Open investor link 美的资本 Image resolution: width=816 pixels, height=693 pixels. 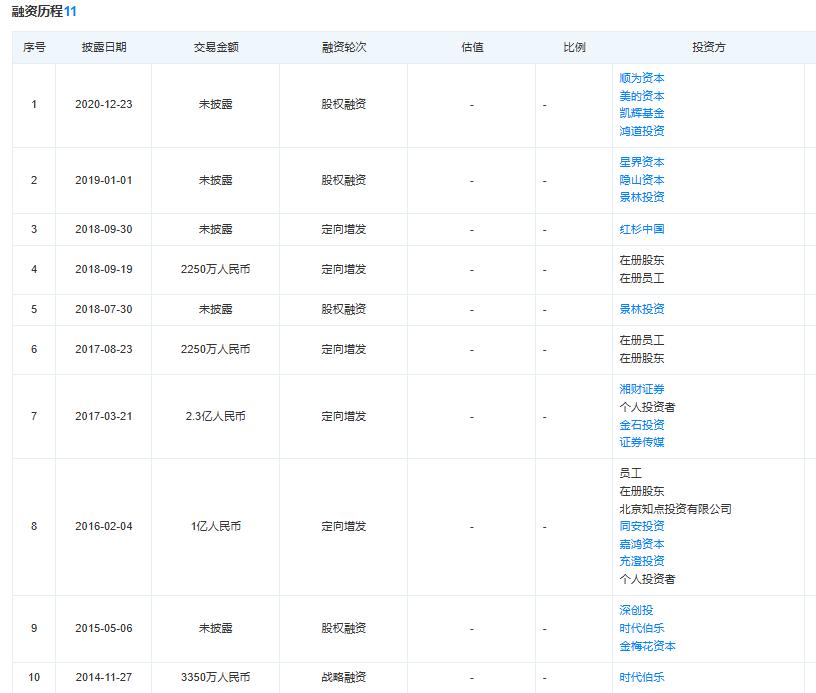(642, 96)
